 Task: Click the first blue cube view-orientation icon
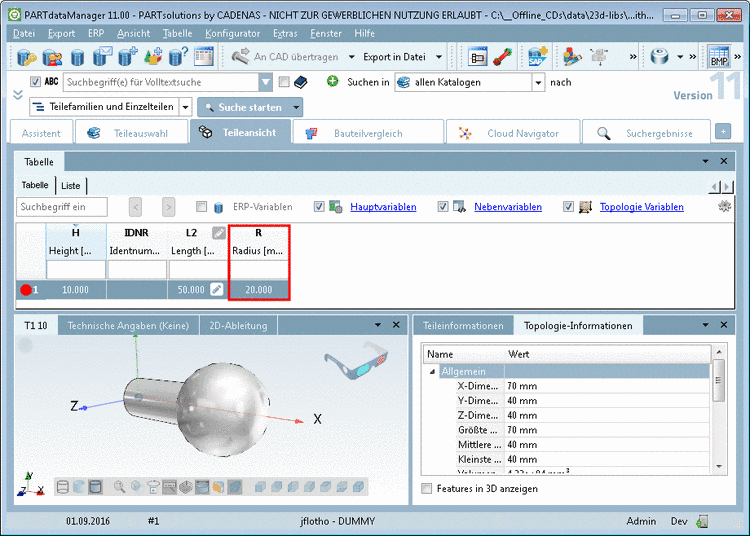click(x=260, y=487)
